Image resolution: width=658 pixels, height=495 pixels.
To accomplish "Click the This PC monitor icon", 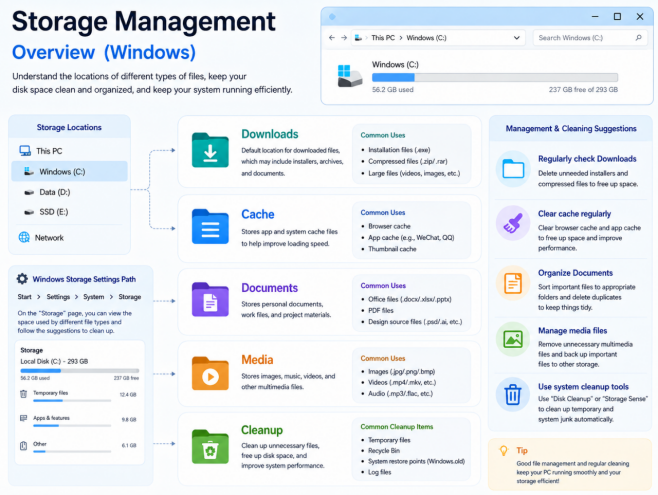I will click(25, 151).
